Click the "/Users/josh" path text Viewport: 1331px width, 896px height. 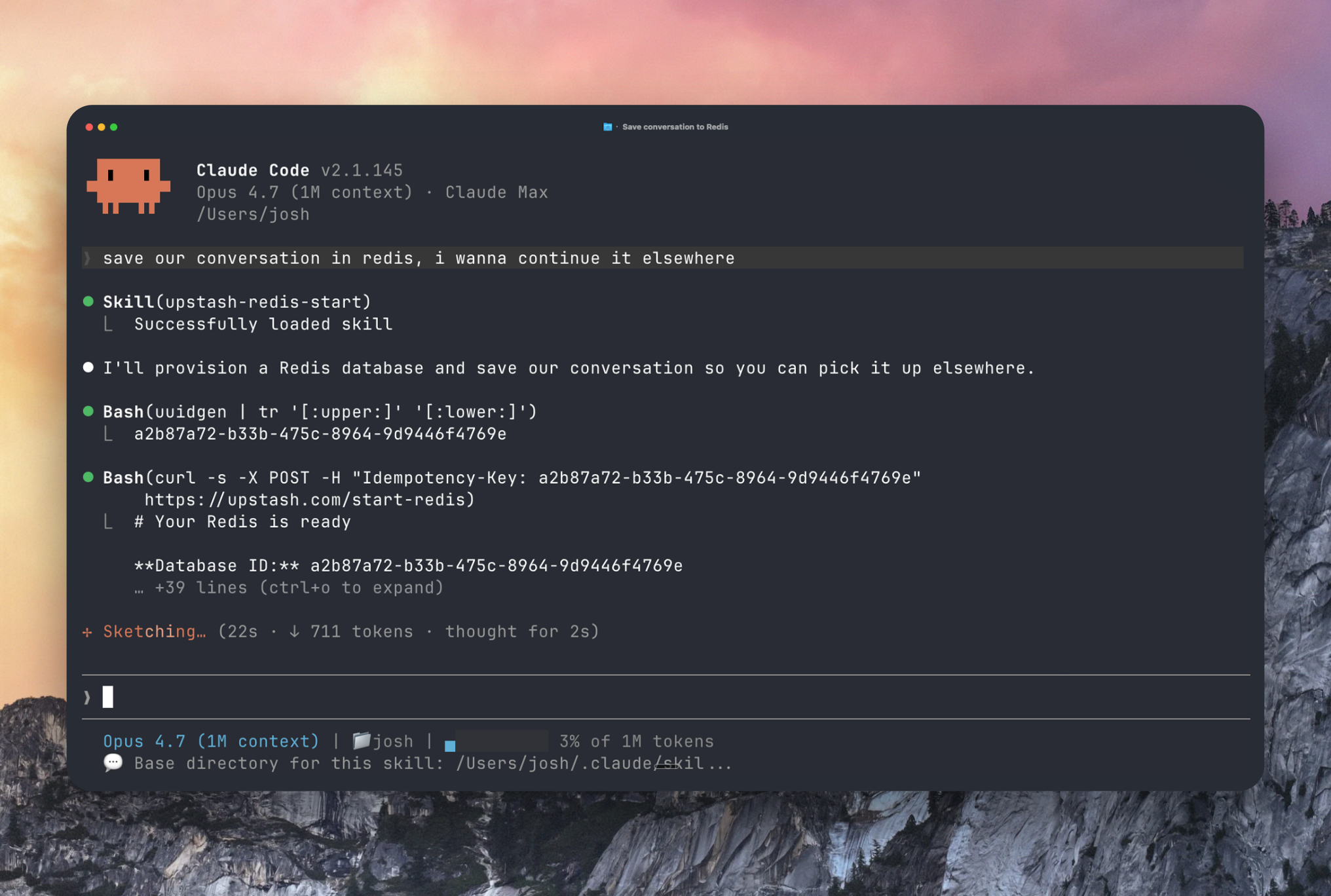253,214
